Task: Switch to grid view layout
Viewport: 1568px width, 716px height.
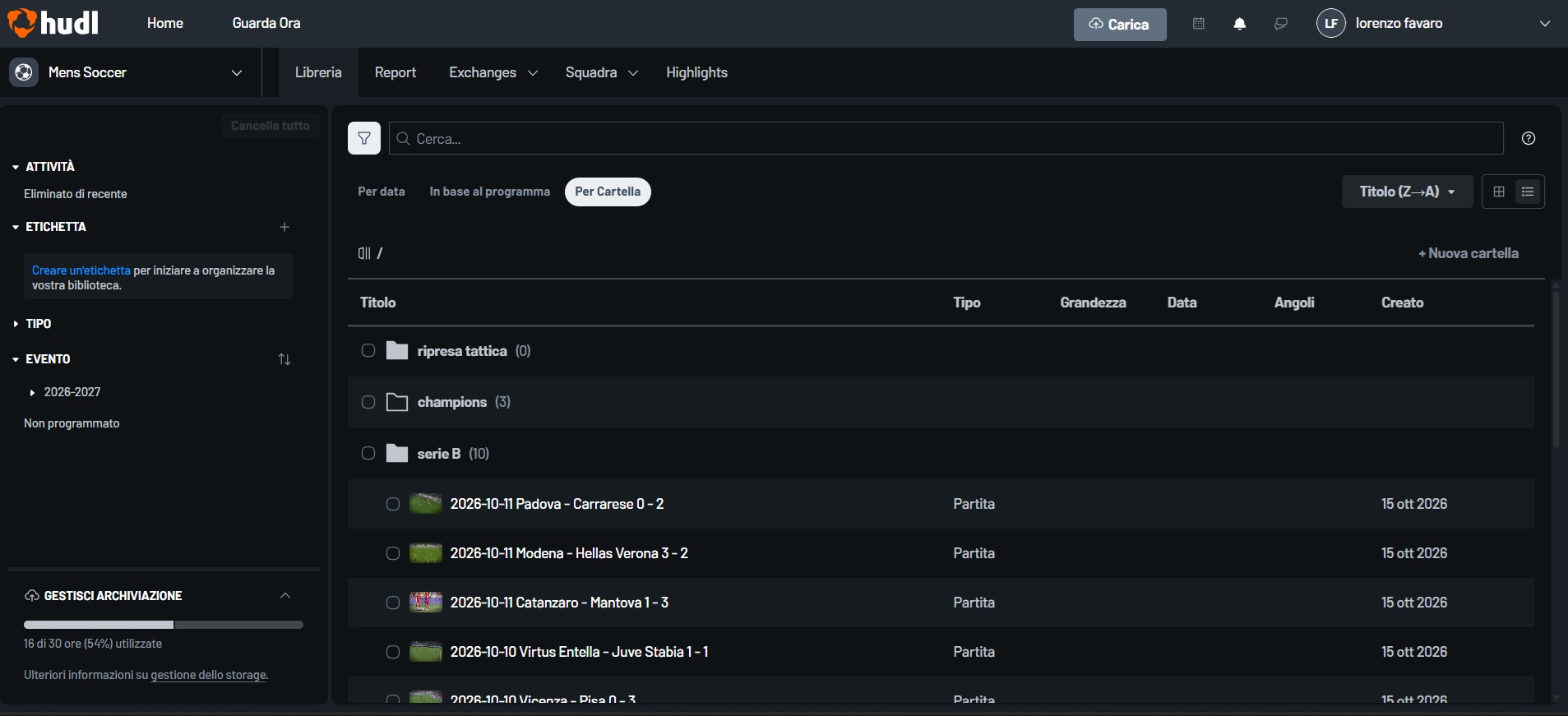Action: 1499,192
